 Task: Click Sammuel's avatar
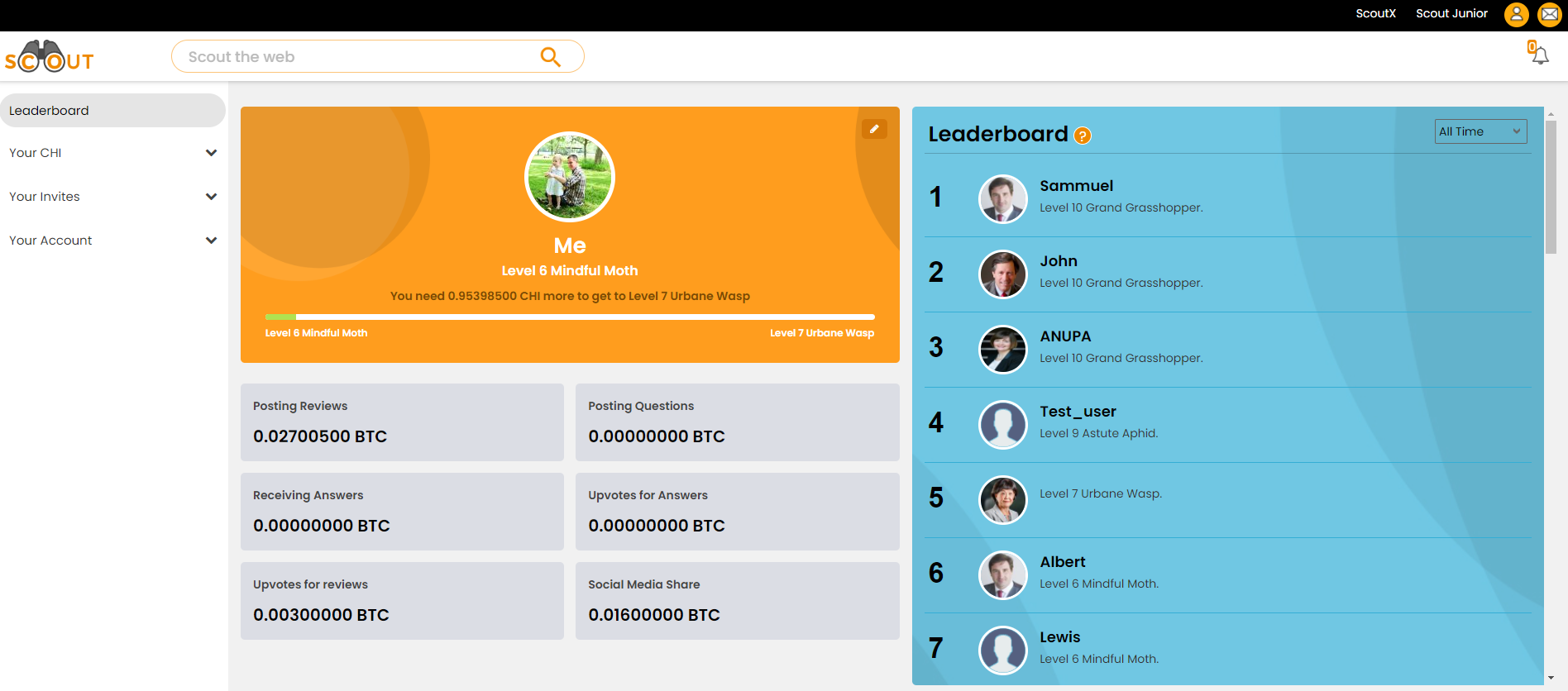tap(1003, 199)
